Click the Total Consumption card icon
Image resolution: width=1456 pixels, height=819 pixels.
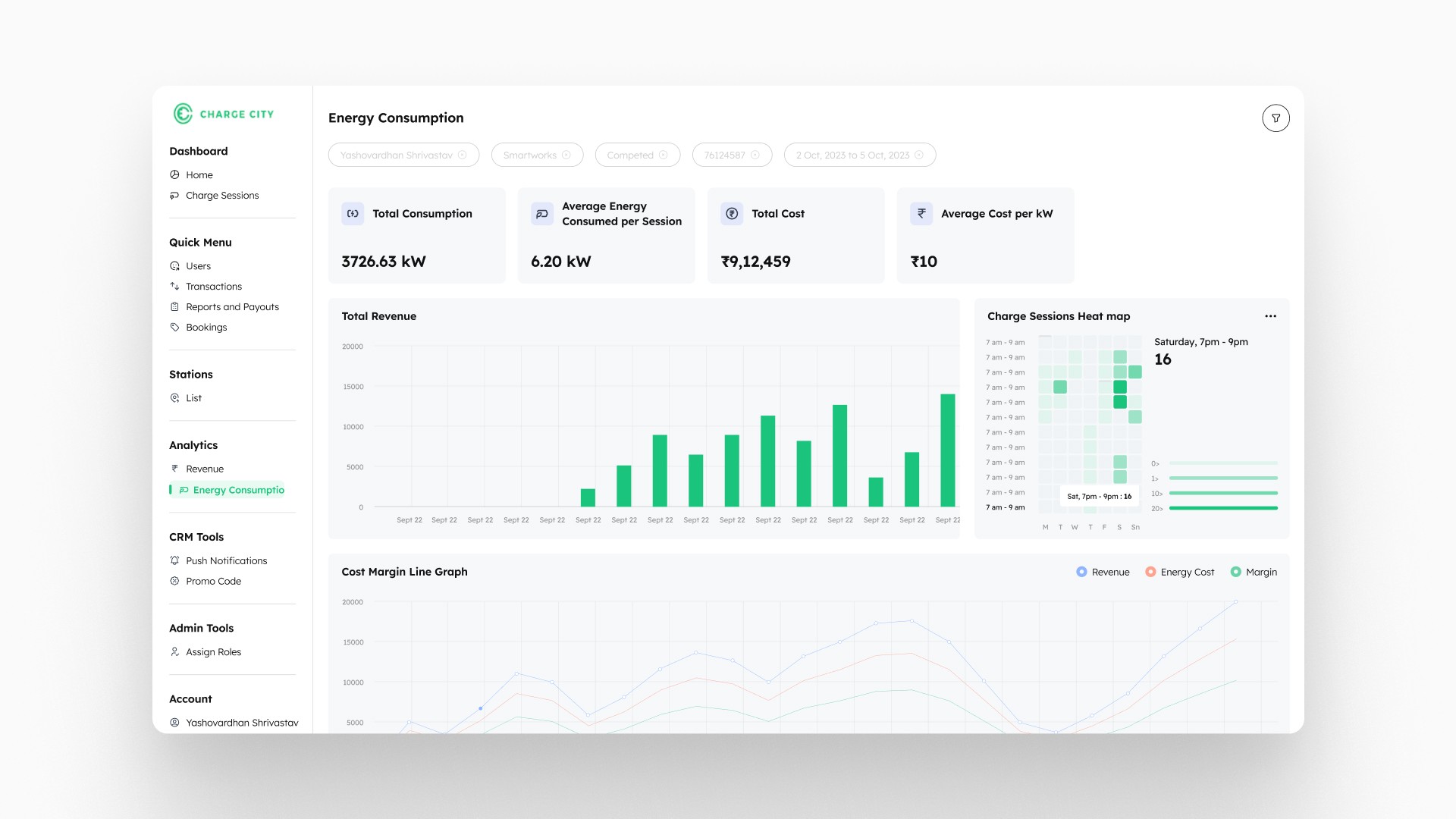(353, 214)
